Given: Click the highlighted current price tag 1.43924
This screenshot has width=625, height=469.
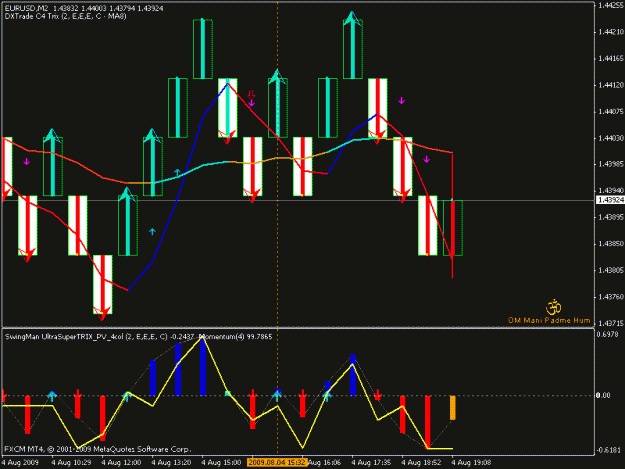Looking at the screenshot, I should click(610, 200).
